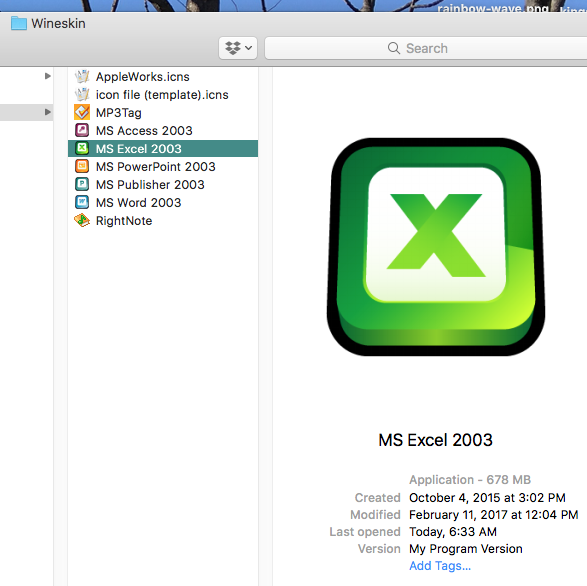Click the Last opened value

[x=453, y=532]
